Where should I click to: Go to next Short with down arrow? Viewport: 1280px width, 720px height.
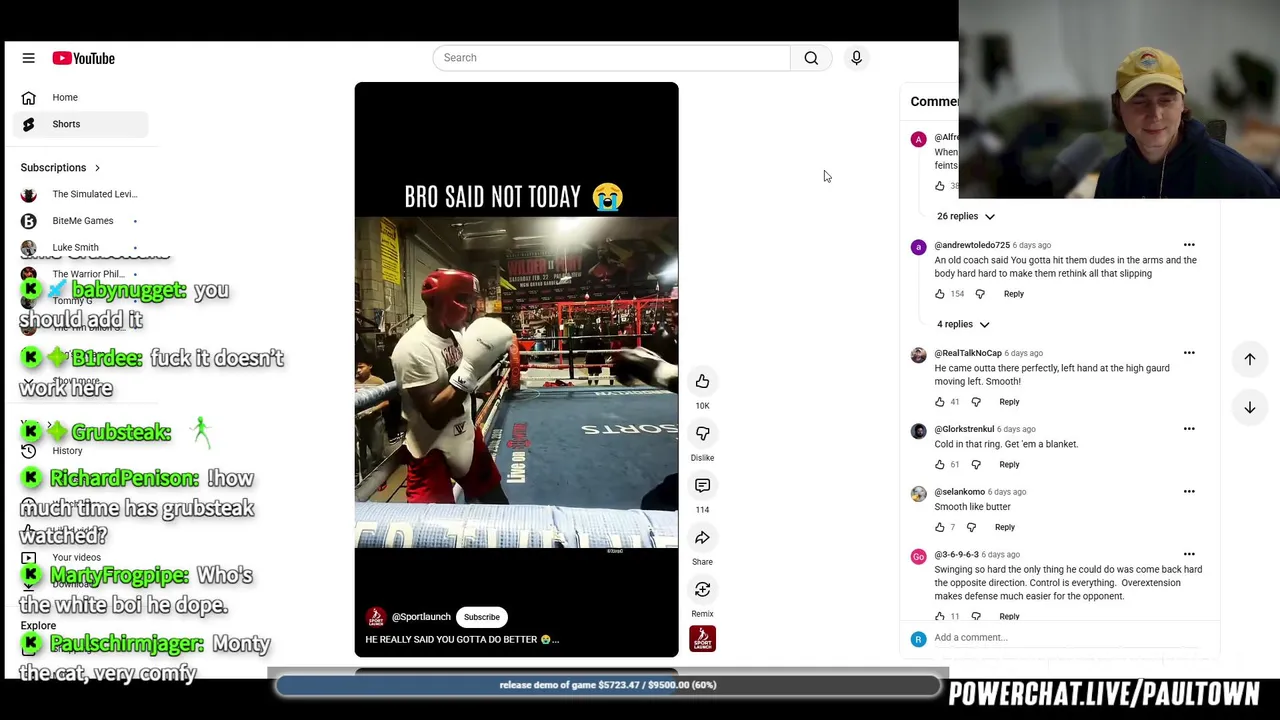[x=1249, y=407]
